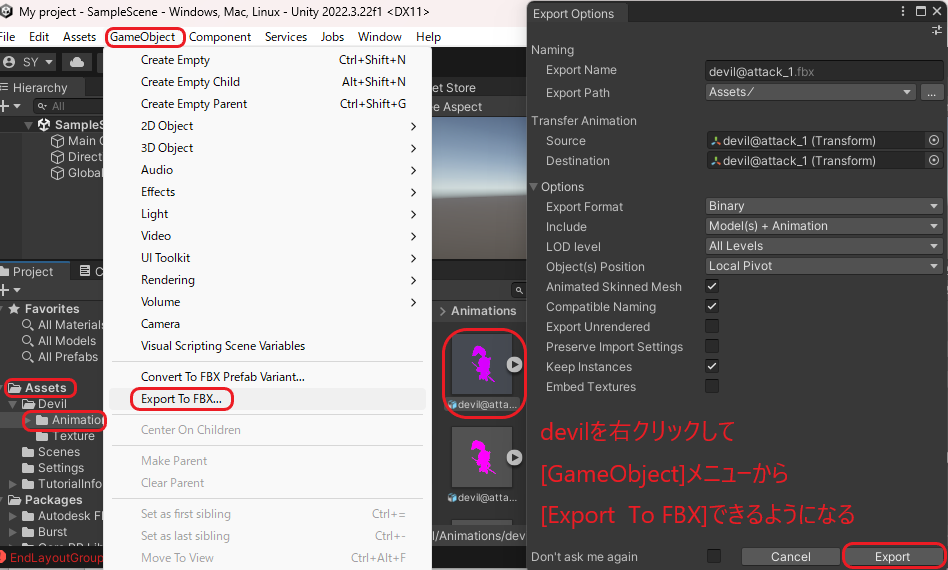948x570 pixels.
Task: Click the Source object picker circle
Action: tap(934, 140)
